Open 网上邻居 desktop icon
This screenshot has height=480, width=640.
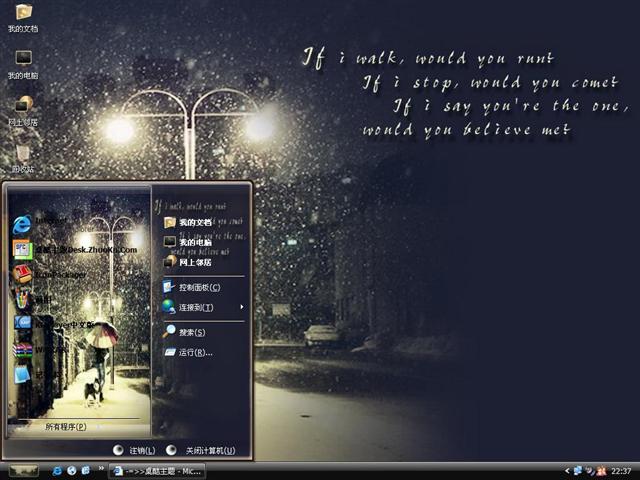click(x=23, y=111)
